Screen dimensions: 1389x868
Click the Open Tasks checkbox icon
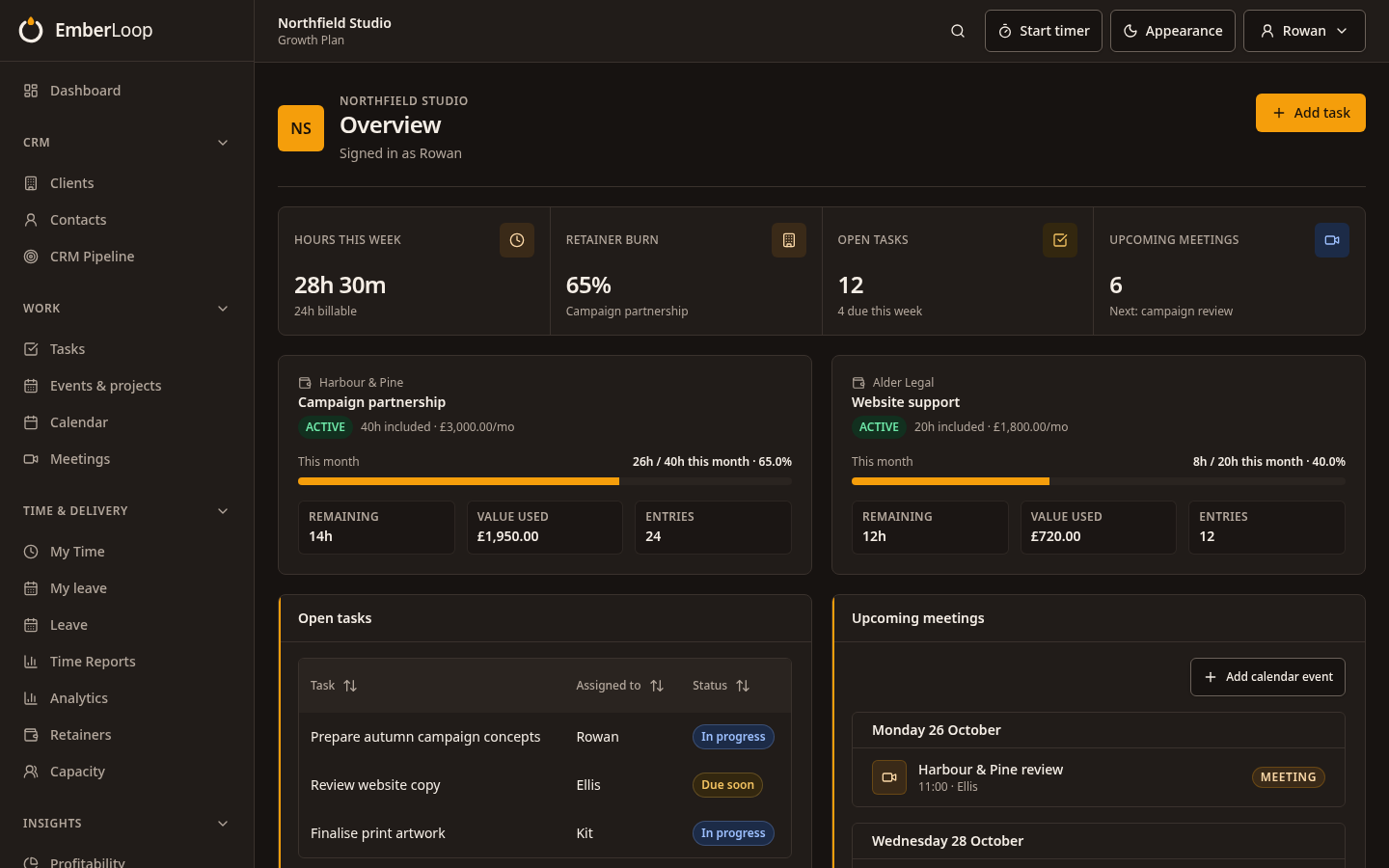[x=1060, y=240]
